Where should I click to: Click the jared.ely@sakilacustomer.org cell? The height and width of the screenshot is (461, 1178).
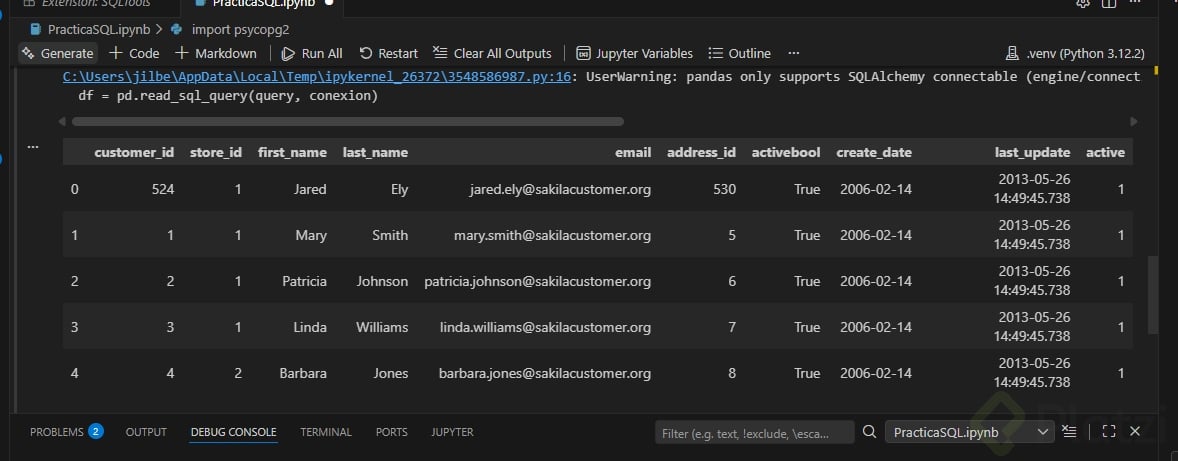(x=560, y=189)
